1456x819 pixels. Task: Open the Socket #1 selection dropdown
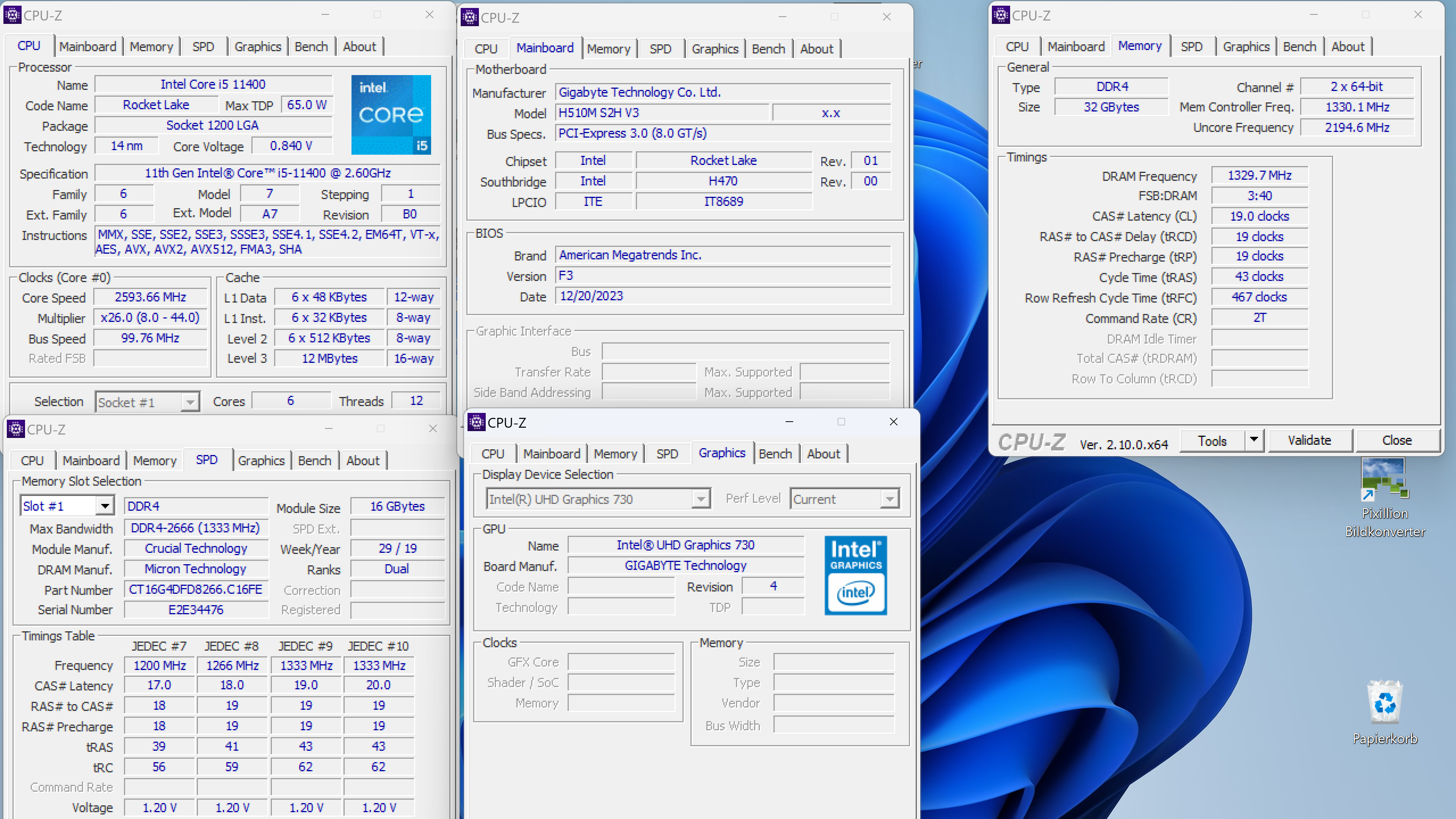tap(190, 402)
